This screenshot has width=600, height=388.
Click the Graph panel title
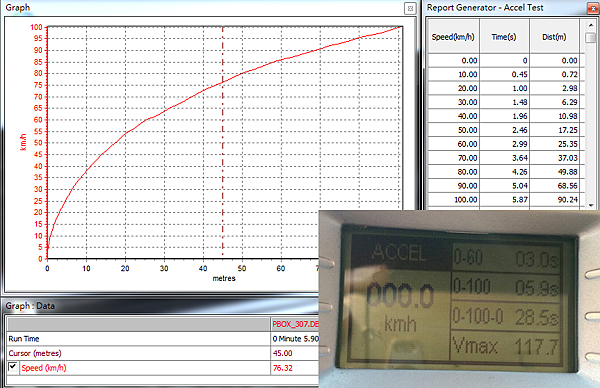pyautogui.click(x=18, y=8)
